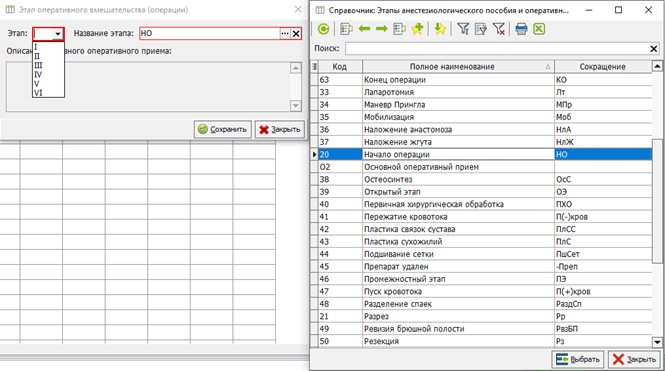The height and width of the screenshot is (371, 665).
Task: Select row Наложение анастомоза
Action: tap(481, 129)
